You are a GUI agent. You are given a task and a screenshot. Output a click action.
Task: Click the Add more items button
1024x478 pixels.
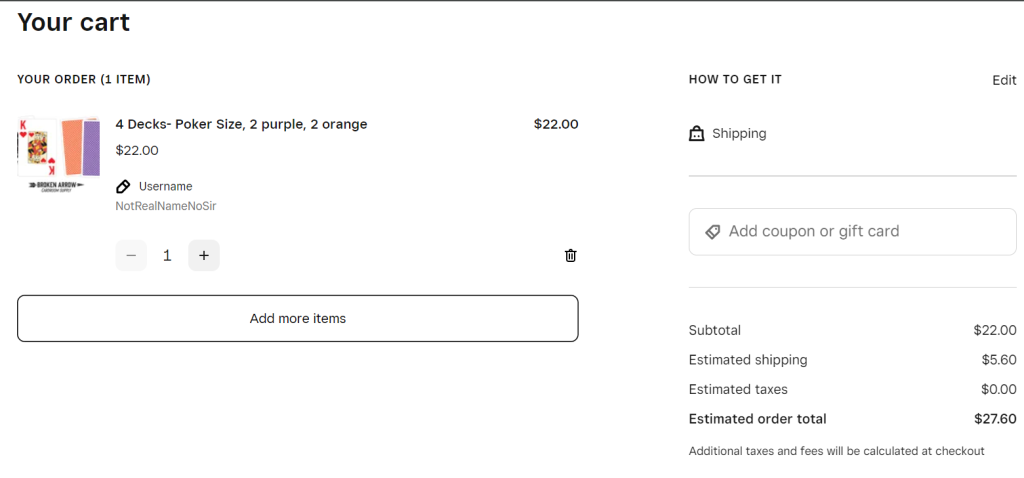click(297, 318)
